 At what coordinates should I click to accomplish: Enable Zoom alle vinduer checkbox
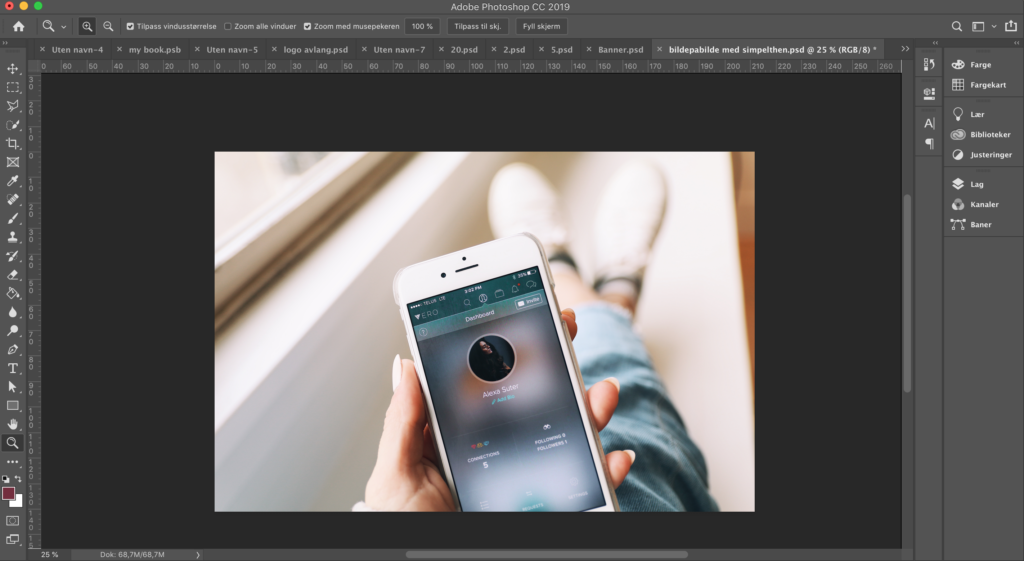[228, 26]
